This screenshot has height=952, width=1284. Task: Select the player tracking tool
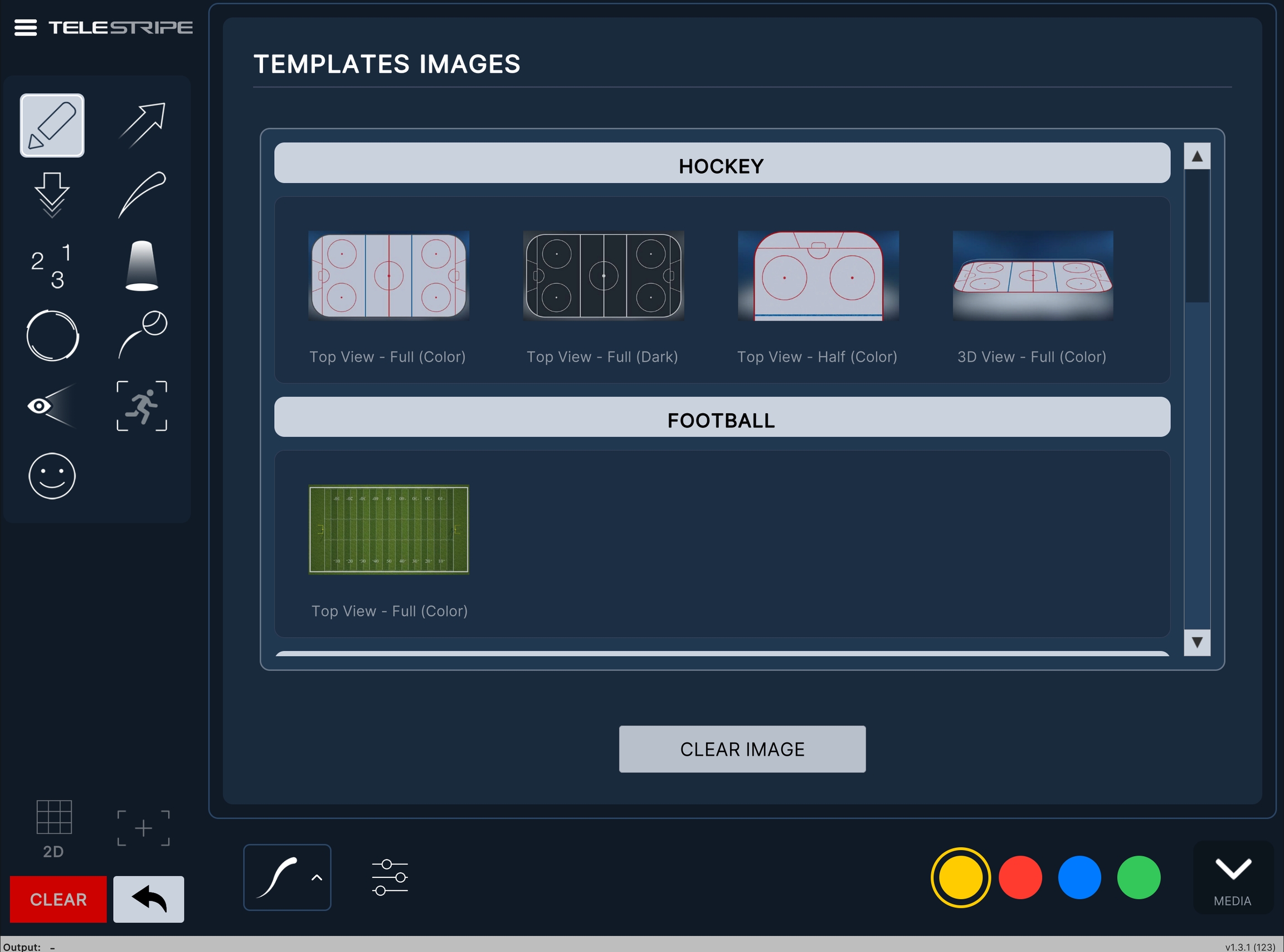(142, 406)
